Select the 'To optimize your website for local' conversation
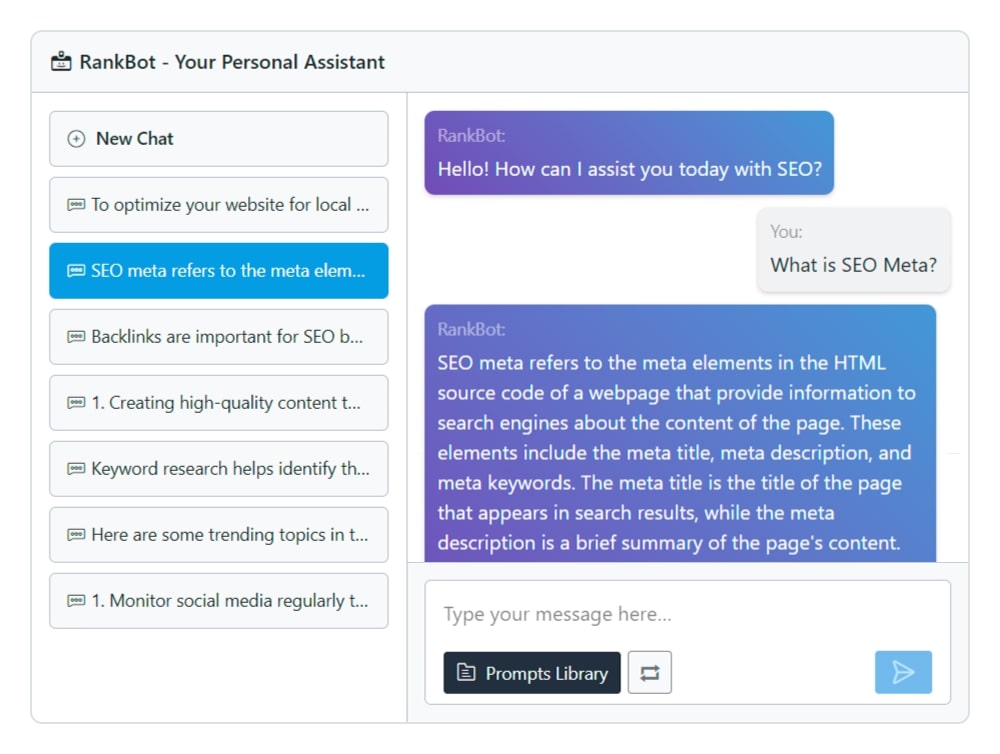 218,204
